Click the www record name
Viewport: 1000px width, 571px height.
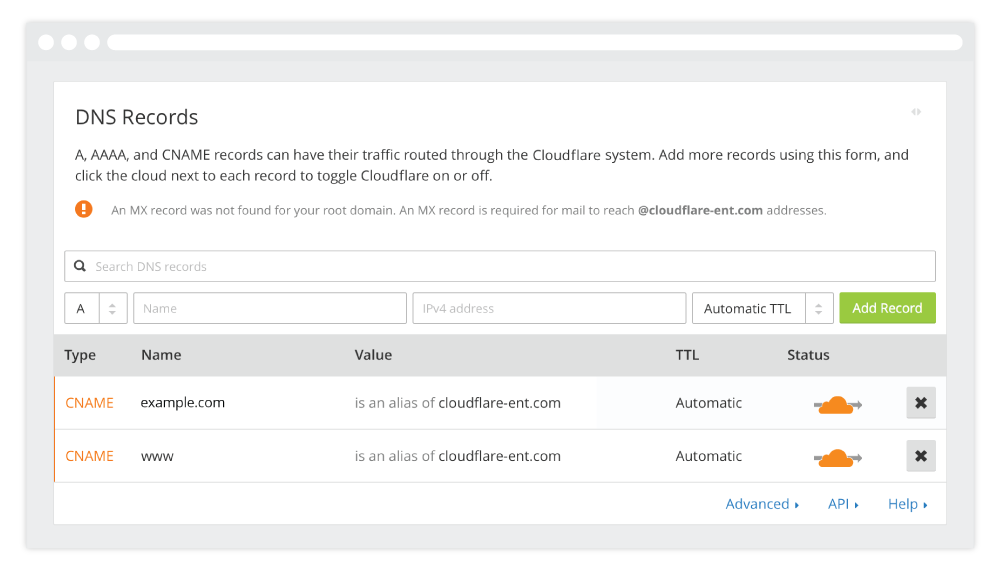157,457
